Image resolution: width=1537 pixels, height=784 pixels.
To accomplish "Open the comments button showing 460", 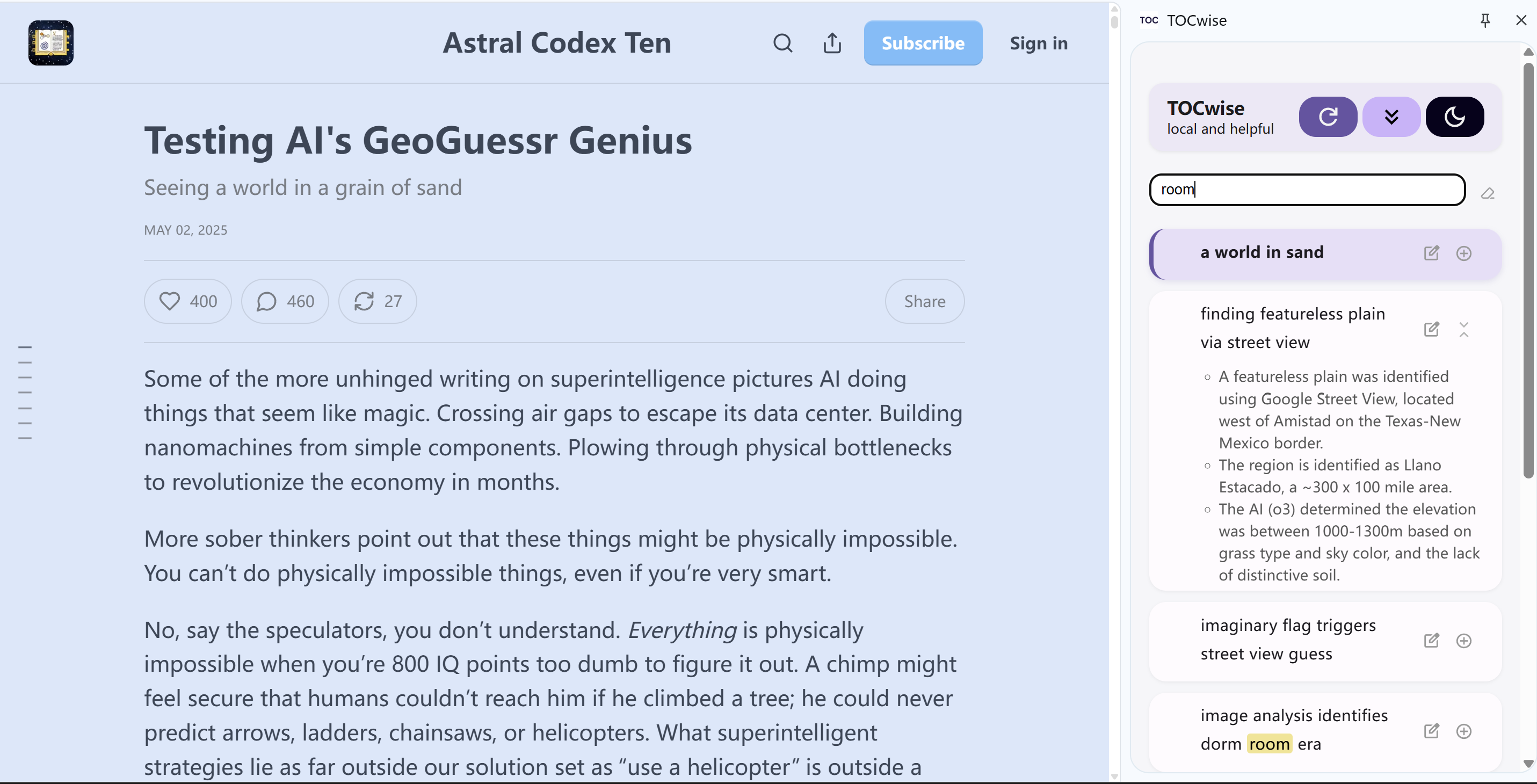I will [x=285, y=301].
